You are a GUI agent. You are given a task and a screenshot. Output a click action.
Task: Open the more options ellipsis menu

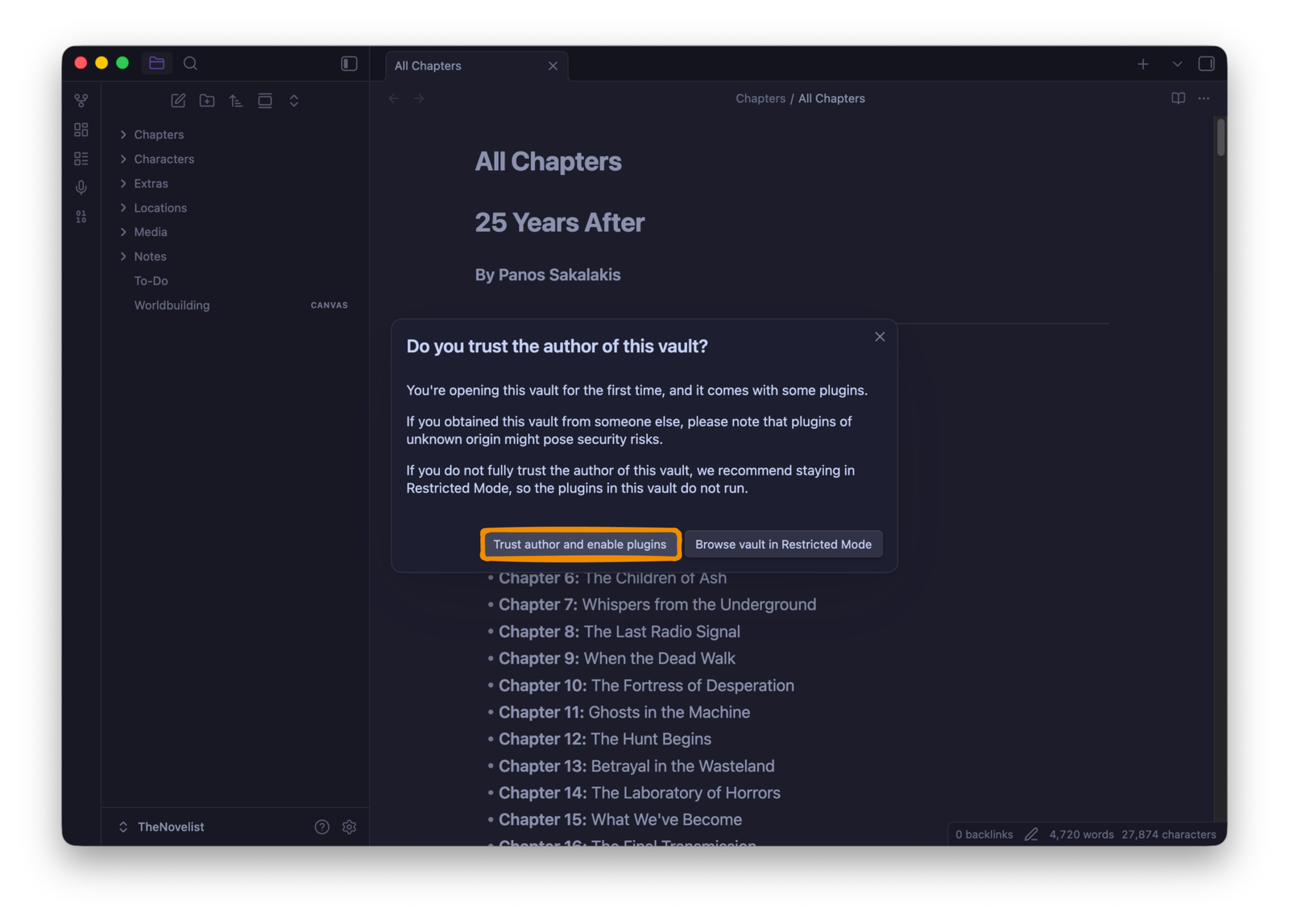click(x=1204, y=98)
